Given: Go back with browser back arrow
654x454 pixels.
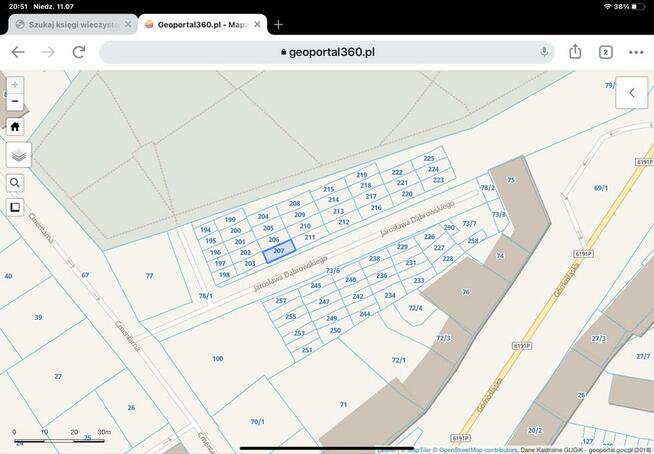Looking at the screenshot, I should tap(18, 52).
